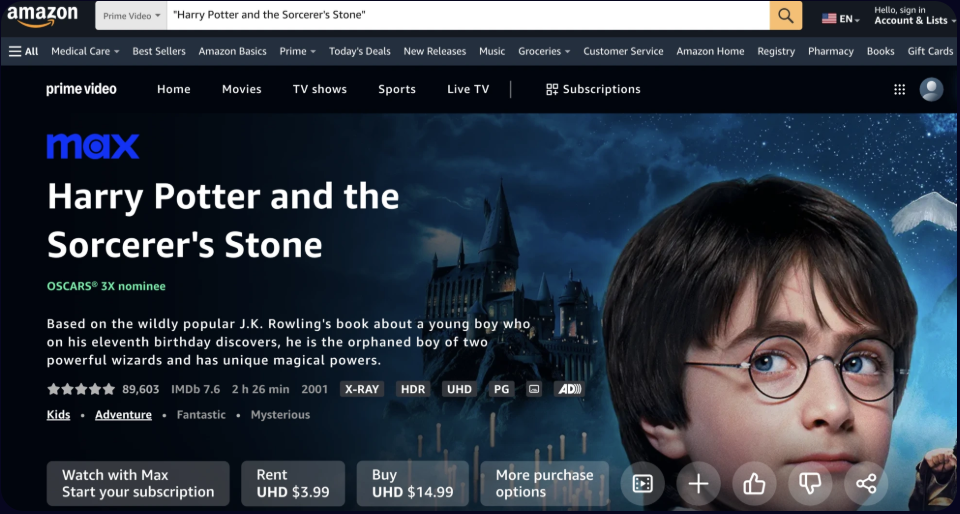
Task: Open the EN language selector
Action: click(x=841, y=18)
